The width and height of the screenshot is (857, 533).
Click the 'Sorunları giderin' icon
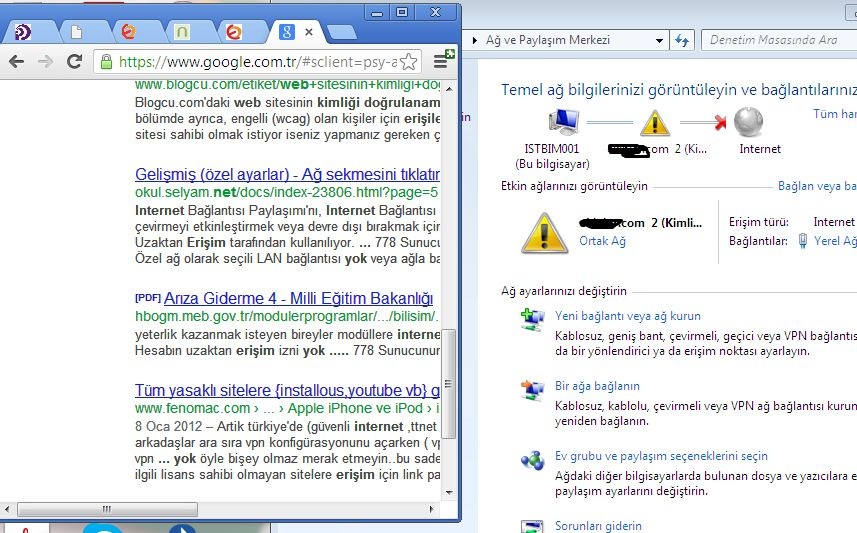pos(532,527)
